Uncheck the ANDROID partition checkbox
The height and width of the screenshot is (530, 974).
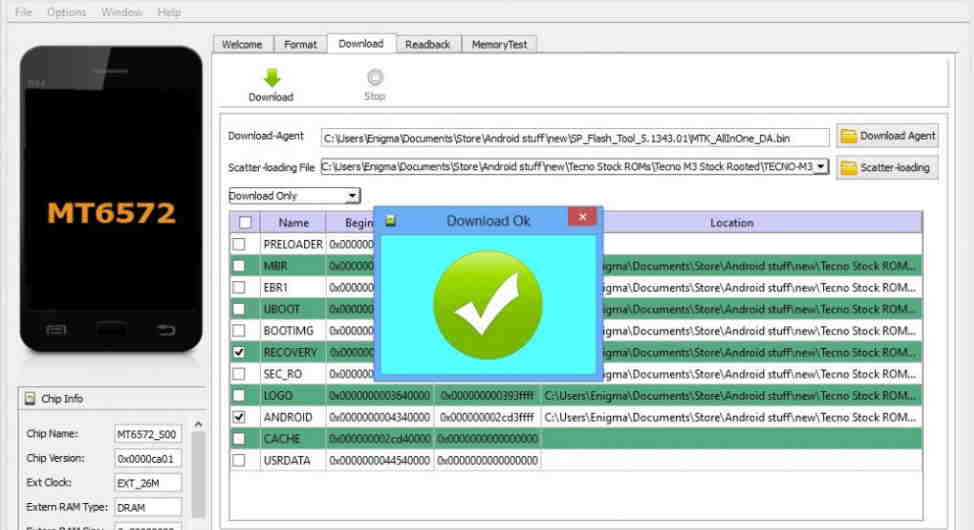pos(239,417)
